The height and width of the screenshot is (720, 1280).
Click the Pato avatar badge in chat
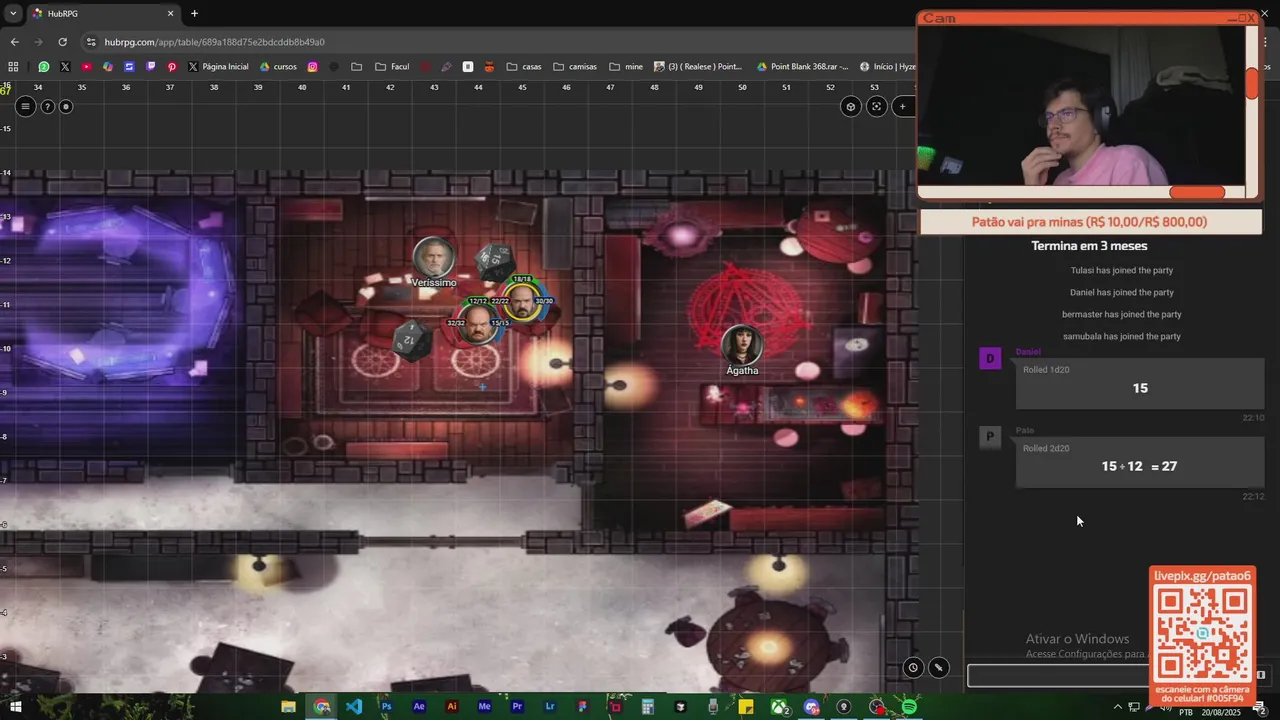(x=990, y=437)
